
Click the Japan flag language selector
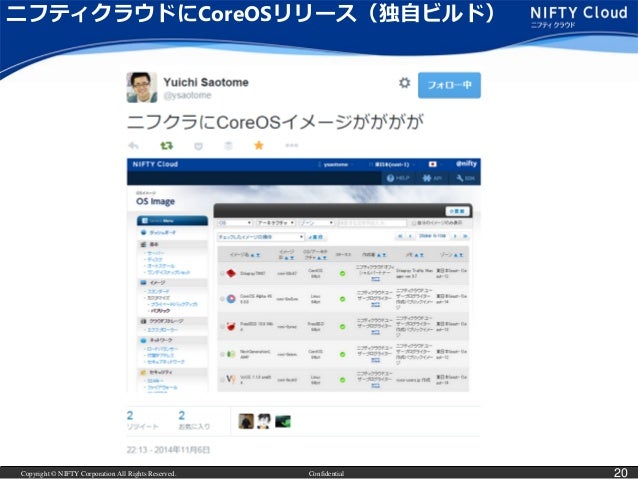[x=433, y=164]
